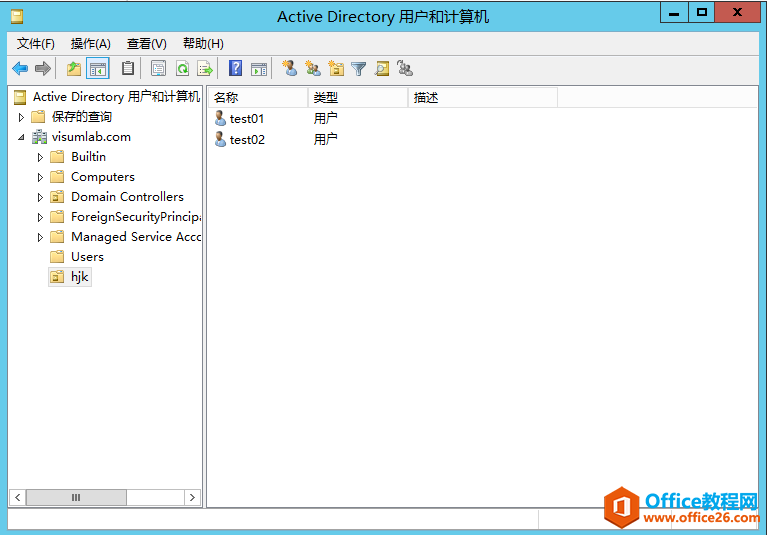
Task: Click right arrow of tree horizontal scrollbar
Action: pyautogui.click(x=192, y=497)
